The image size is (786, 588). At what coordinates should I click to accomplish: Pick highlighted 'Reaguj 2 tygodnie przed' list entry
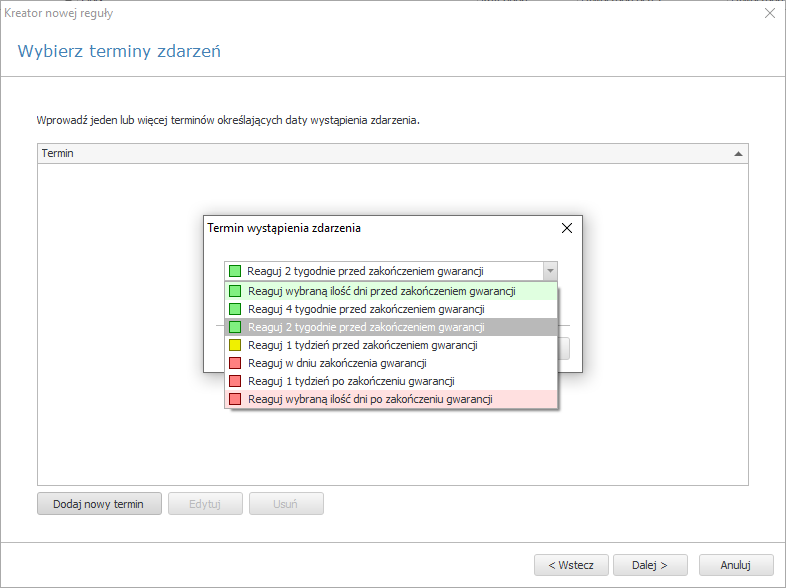coord(391,327)
